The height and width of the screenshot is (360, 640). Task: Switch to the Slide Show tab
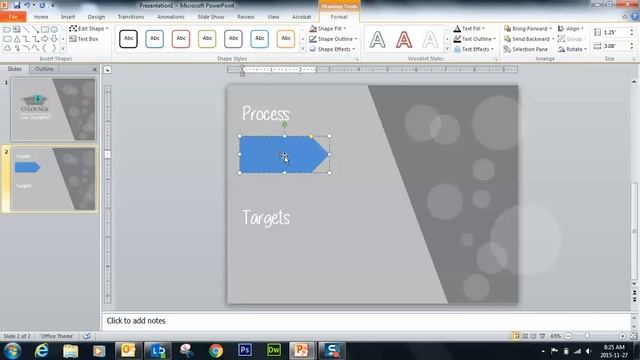[x=211, y=17]
